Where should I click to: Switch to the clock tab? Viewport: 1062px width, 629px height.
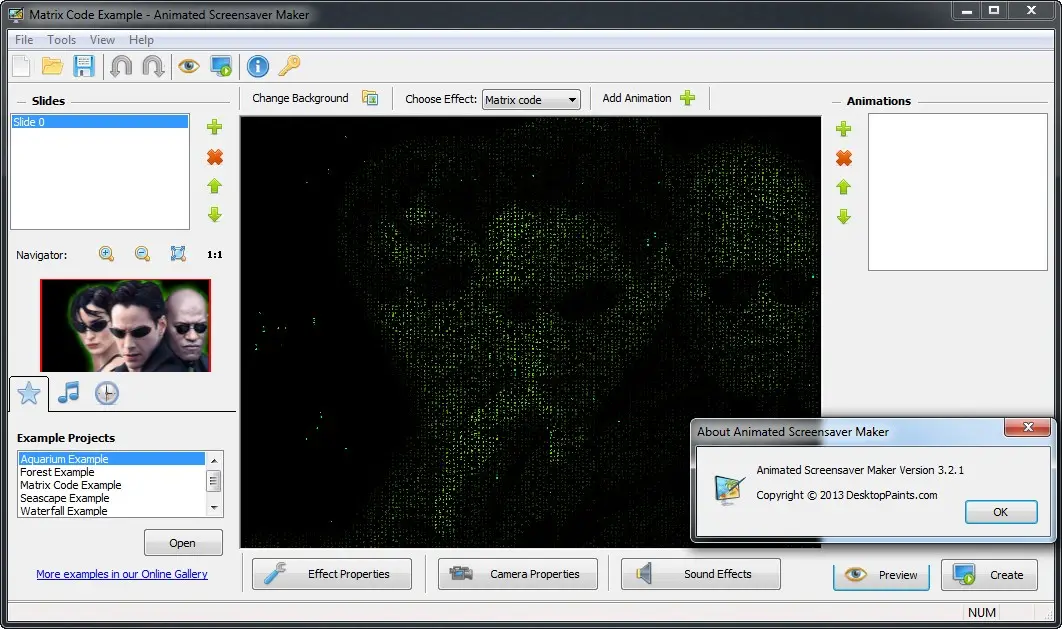coord(106,393)
